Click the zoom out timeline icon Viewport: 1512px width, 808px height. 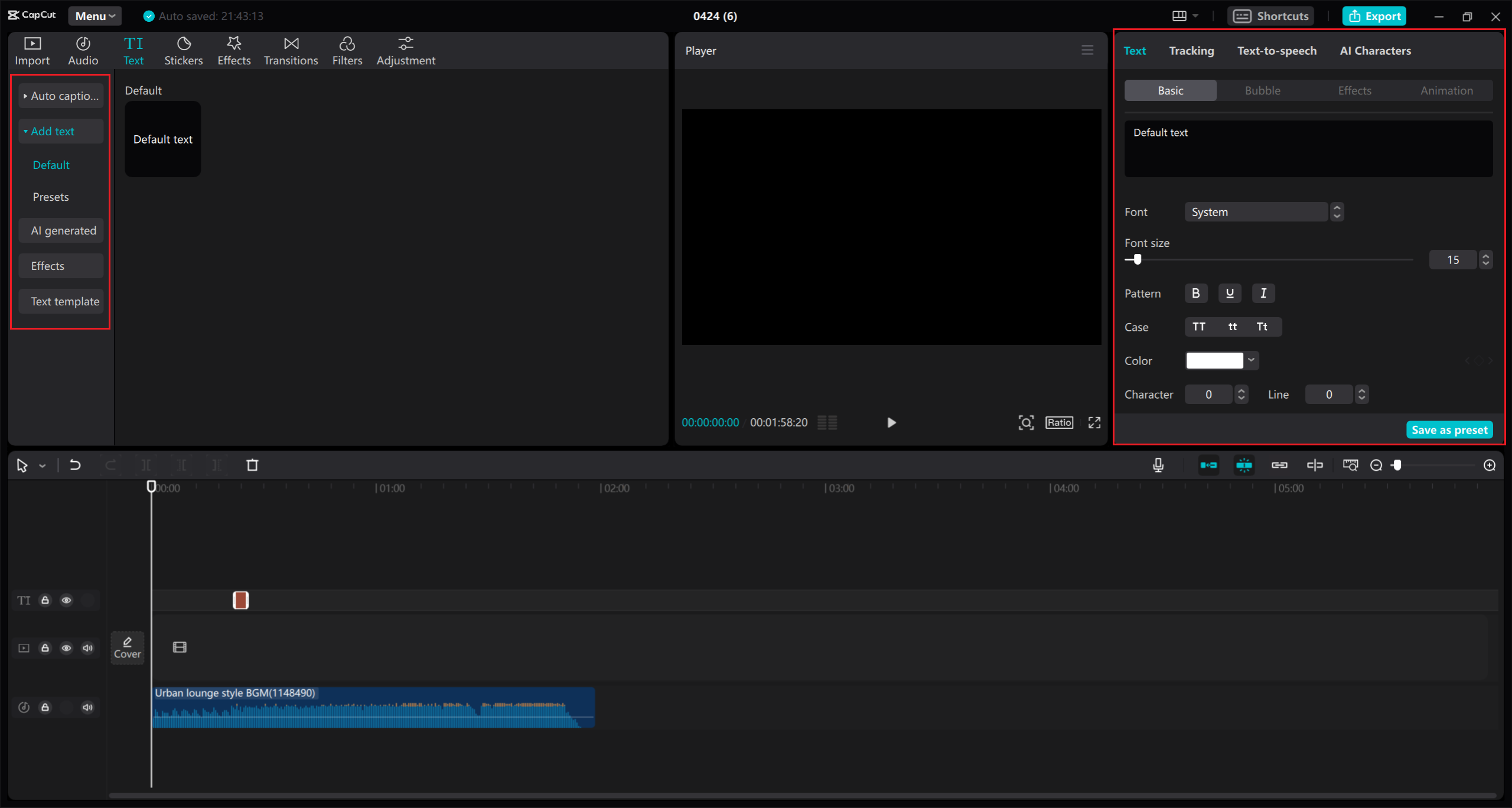pyautogui.click(x=1376, y=465)
